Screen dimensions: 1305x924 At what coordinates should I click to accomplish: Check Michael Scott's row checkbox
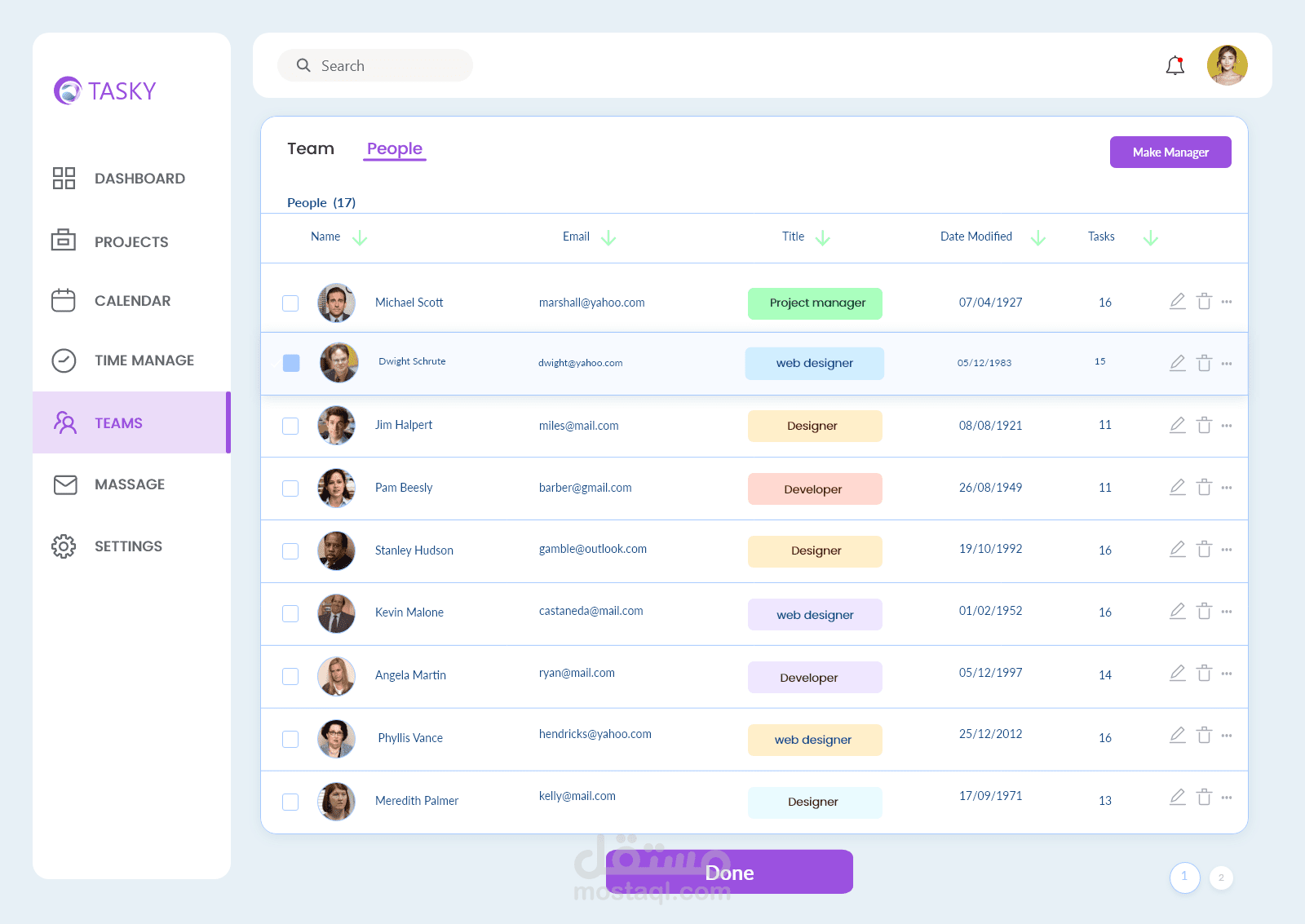[x=290, y=303]
